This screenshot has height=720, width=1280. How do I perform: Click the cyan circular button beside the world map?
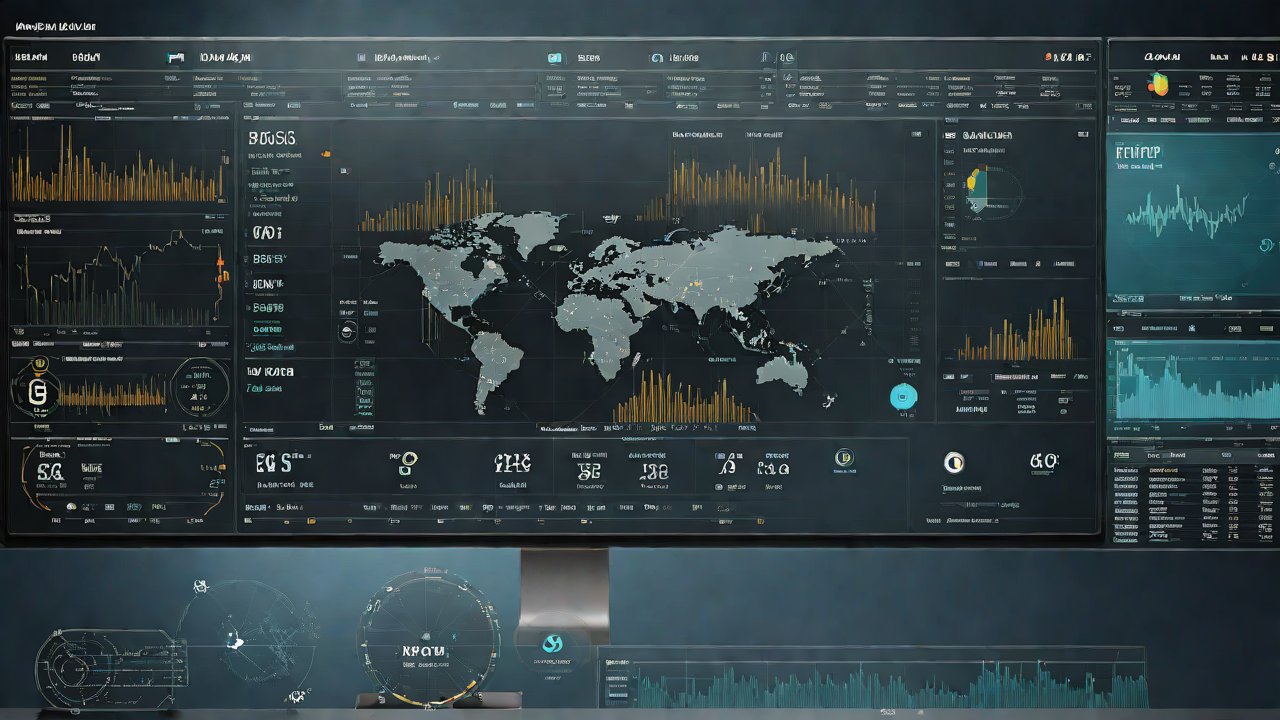click(x=902, y=397)
